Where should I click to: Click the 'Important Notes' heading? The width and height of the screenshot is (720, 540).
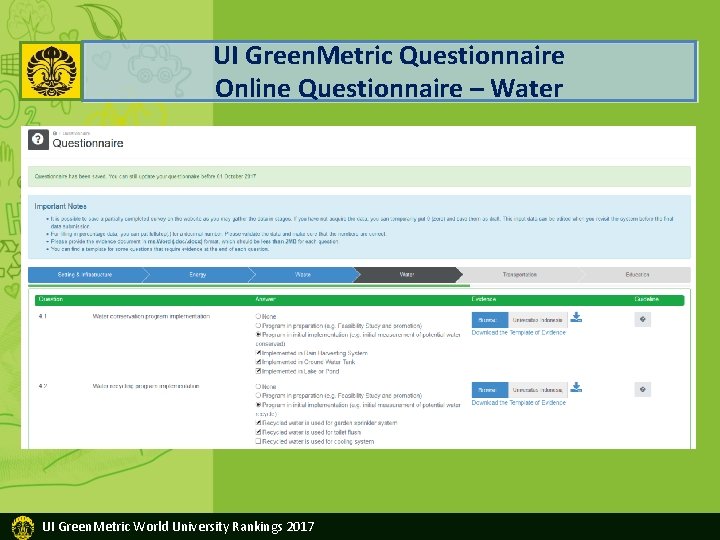click(61, 206)
